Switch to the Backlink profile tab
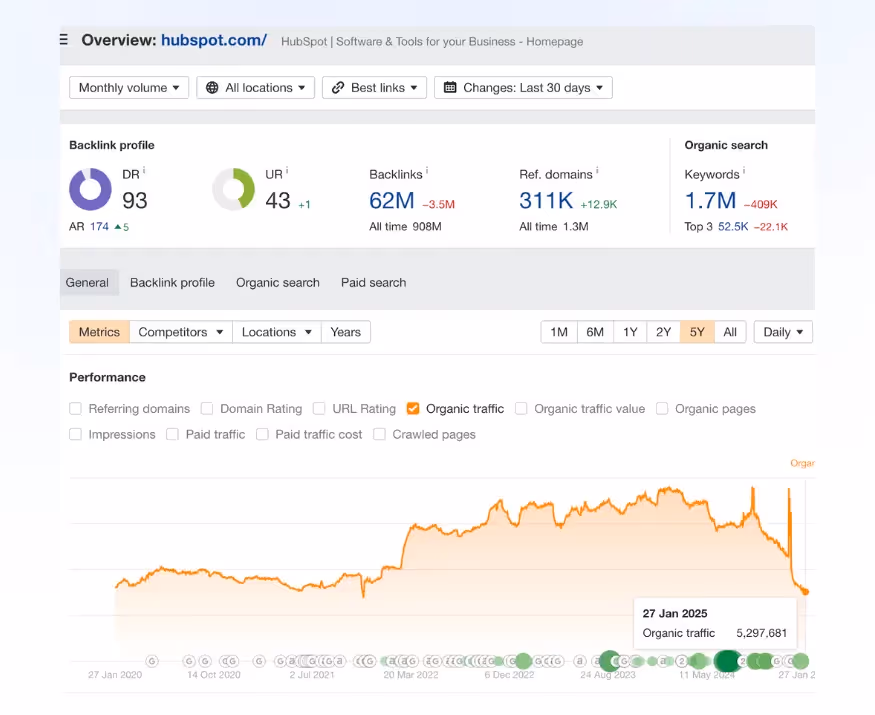 (172, 282)
